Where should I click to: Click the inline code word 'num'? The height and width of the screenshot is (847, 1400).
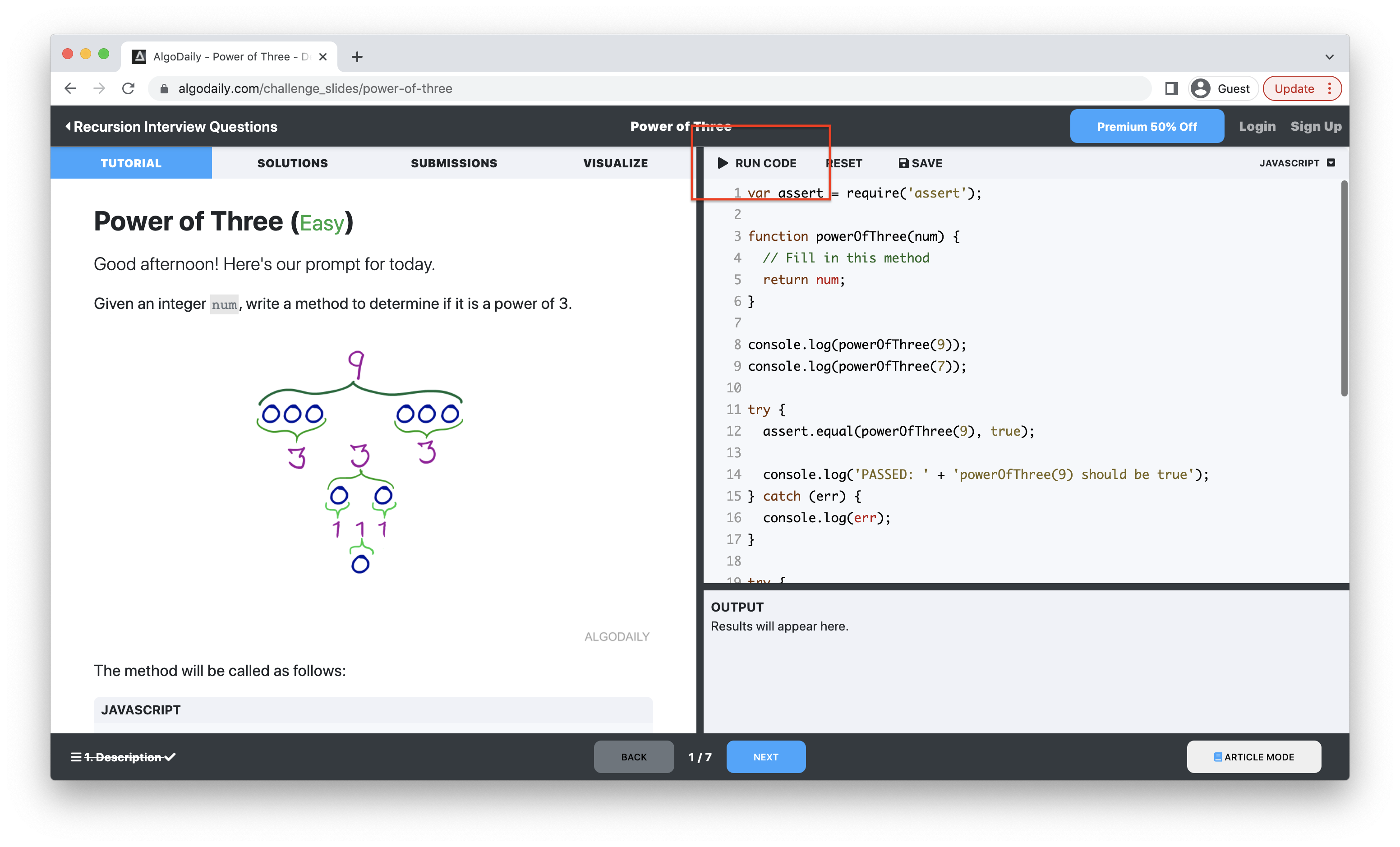pos(225,304)
